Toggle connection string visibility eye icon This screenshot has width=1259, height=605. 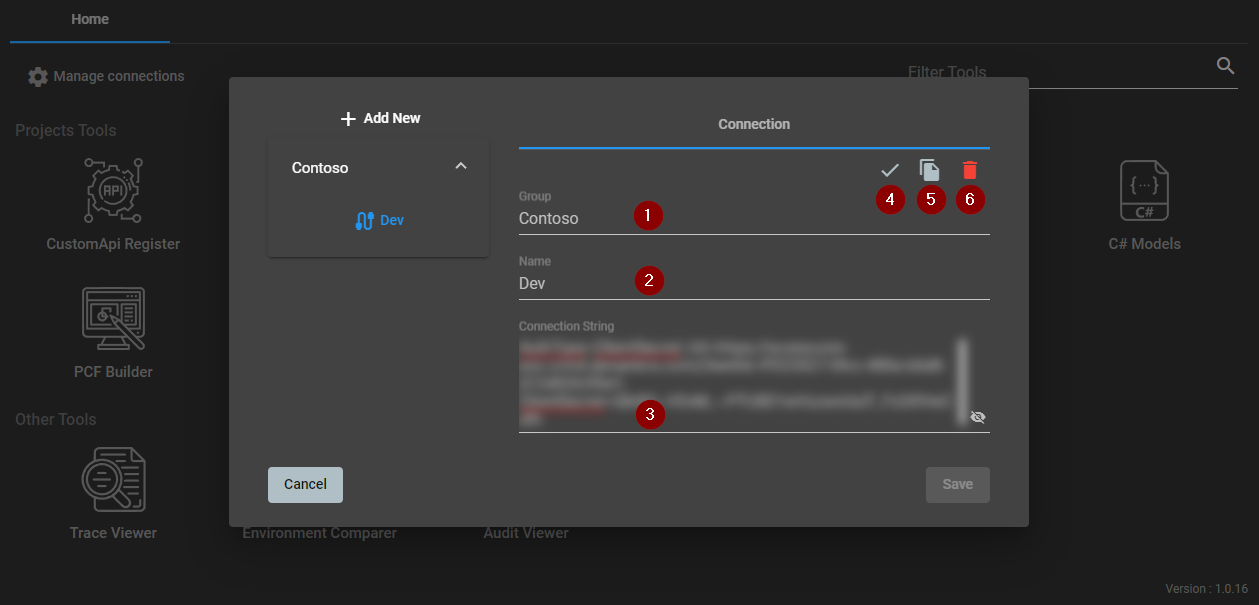978,417
